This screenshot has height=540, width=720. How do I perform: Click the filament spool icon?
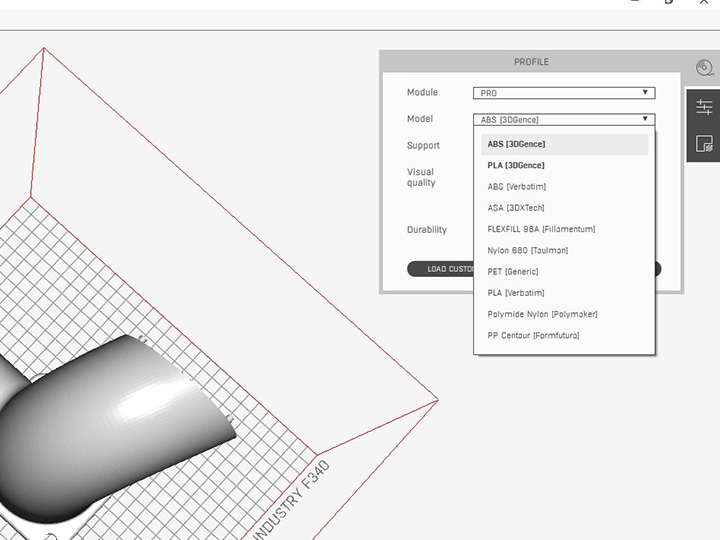tap(704, 69)
